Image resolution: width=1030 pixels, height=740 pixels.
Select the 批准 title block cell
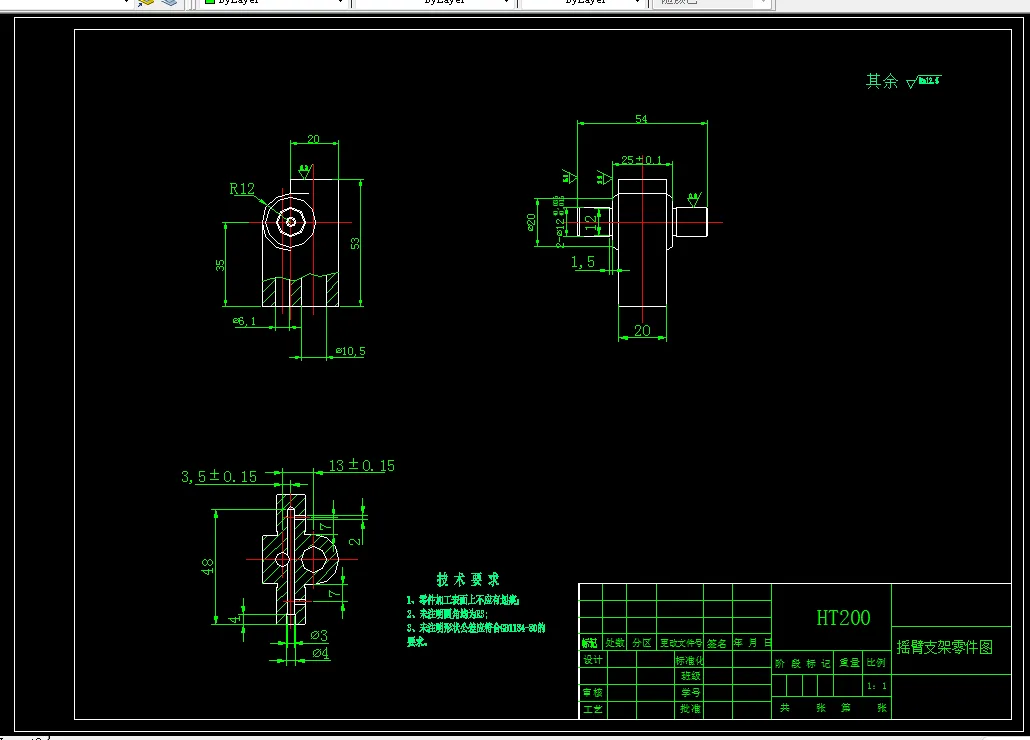pos(690,709)
